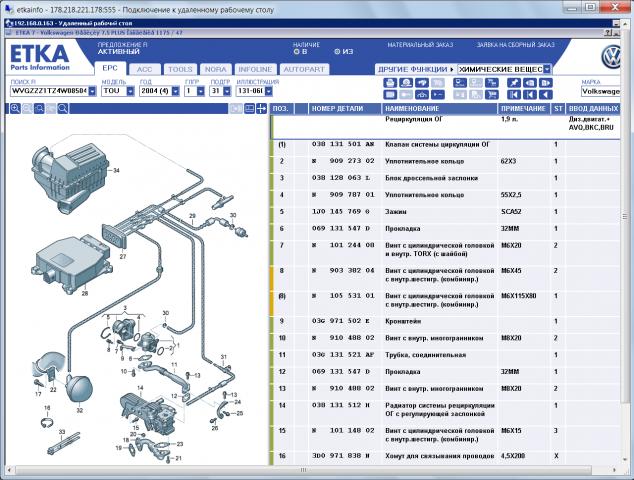Click the right-arrow page icon in the top row
Viewport: 634px width, 480px height.
pyautogui.click(x=545, y=83)
